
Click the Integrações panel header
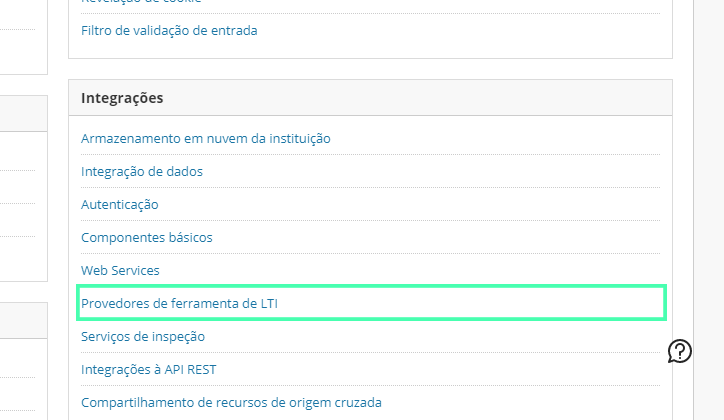(x=370, y=98)
